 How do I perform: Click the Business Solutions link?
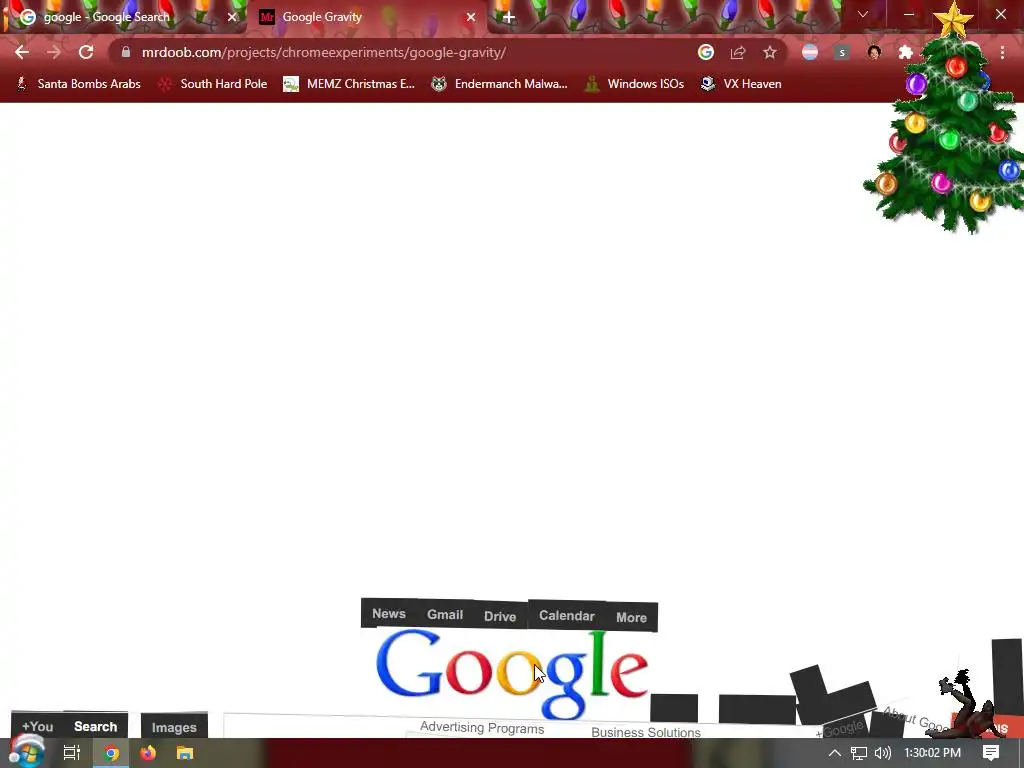[x=646, y=732]
